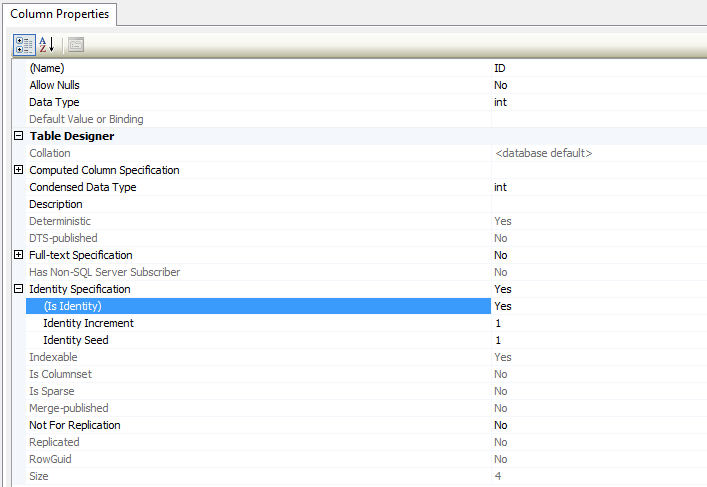The height and width of the screenshot is (487, 707).
Task: Expand Computed Column Specification
Action: [18, 170]
